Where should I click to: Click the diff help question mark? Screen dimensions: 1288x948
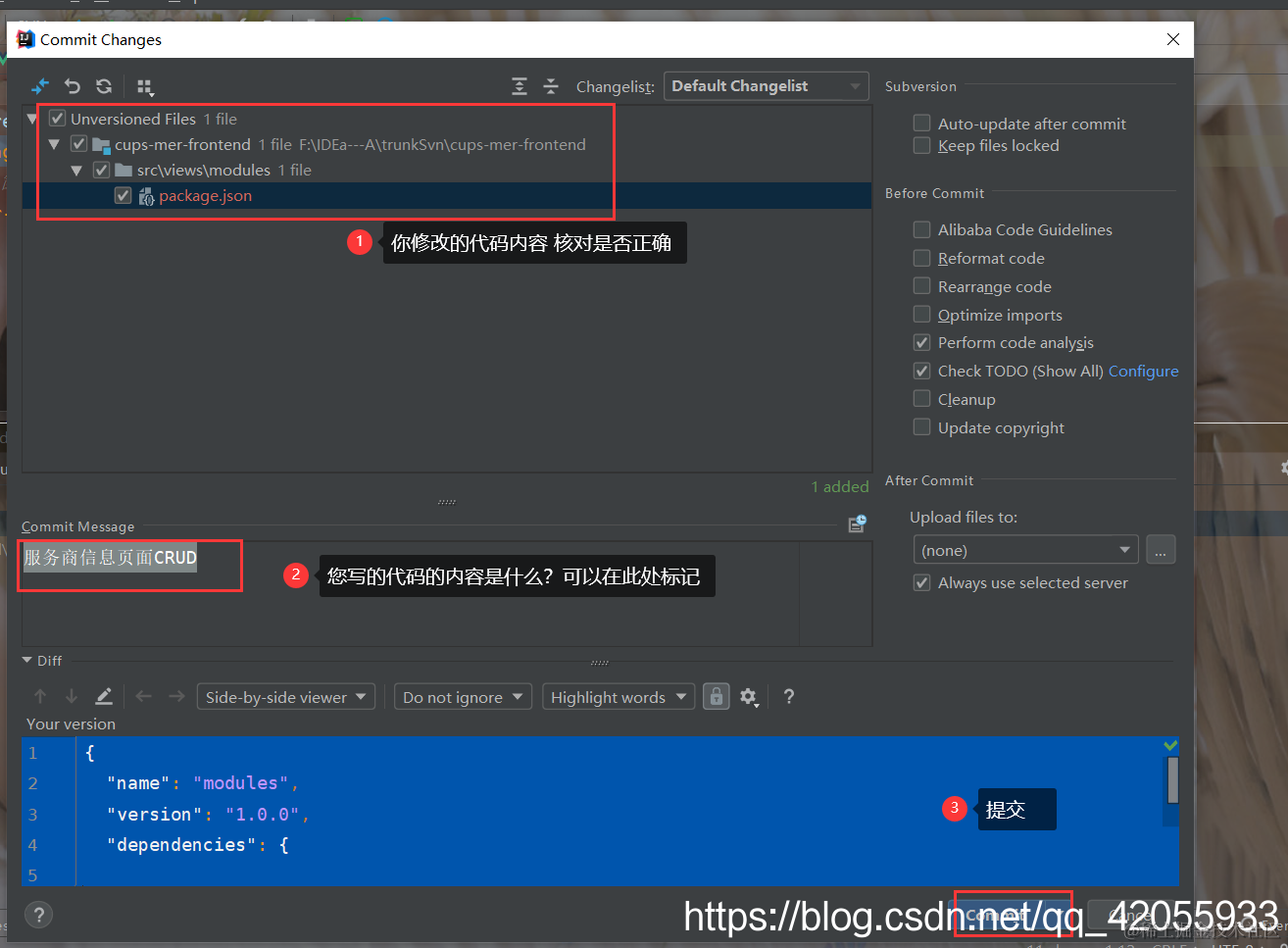pos(789,696)
